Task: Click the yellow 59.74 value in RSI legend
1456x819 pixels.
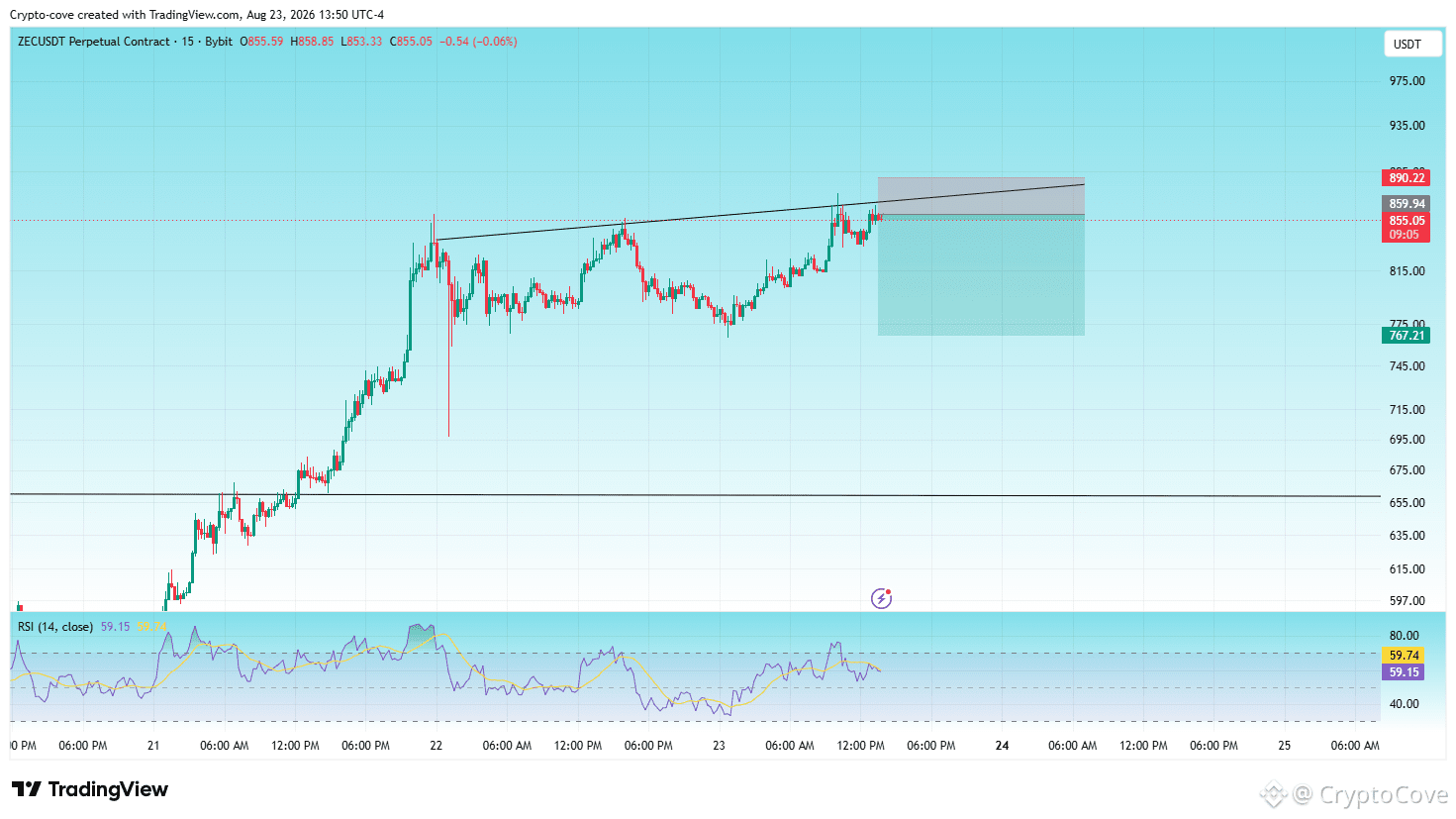Action: [151, 627]
